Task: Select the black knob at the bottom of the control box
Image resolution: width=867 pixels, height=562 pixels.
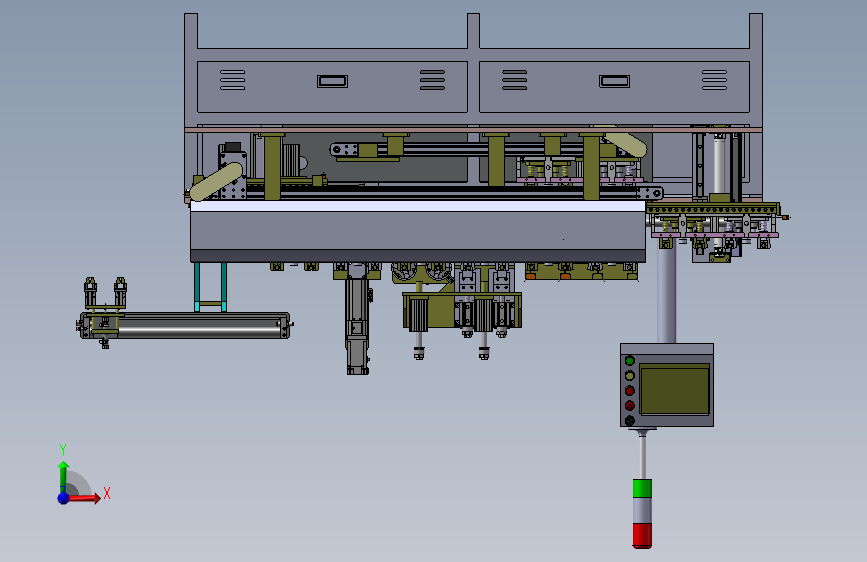Action: coord(629,421)
